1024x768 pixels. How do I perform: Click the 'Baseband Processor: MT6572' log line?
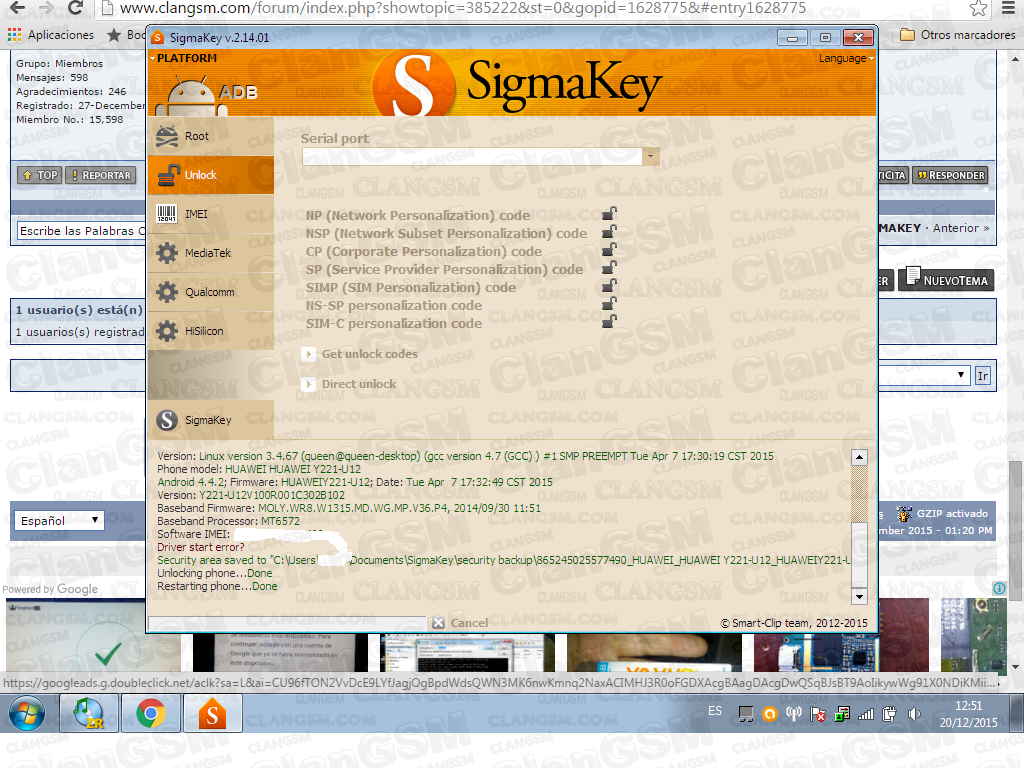tap(229, 521)
